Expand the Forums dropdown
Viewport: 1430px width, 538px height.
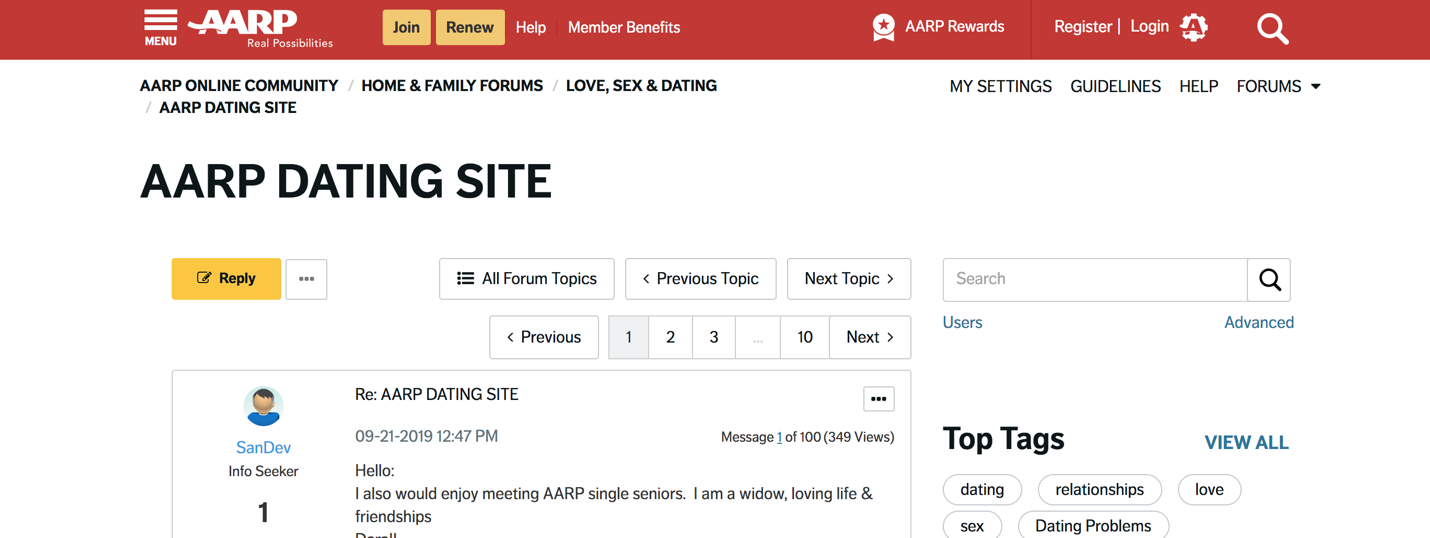(x=1278, y=87)
